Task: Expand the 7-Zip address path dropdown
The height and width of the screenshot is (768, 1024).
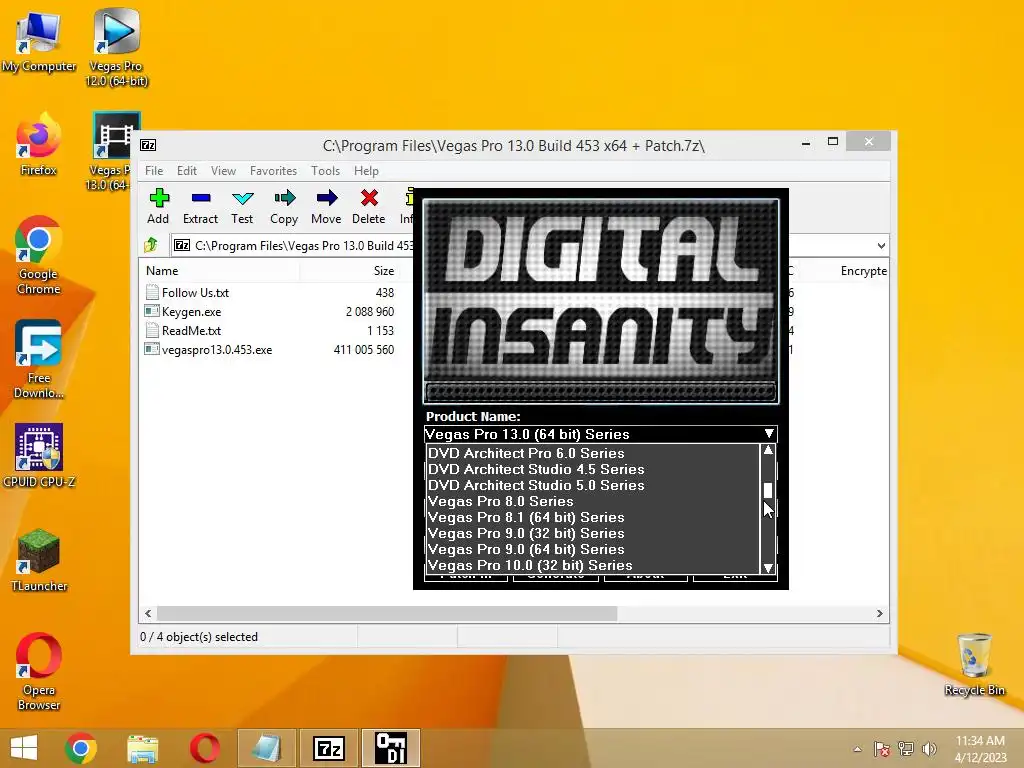Action: (881, 246)
